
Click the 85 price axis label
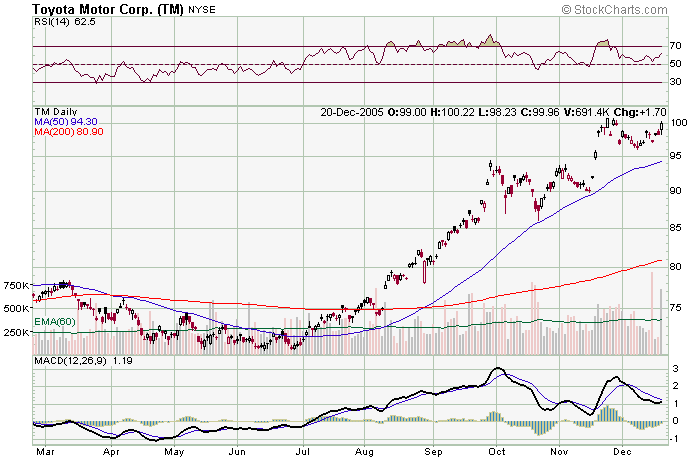click(x=676, y=228)
